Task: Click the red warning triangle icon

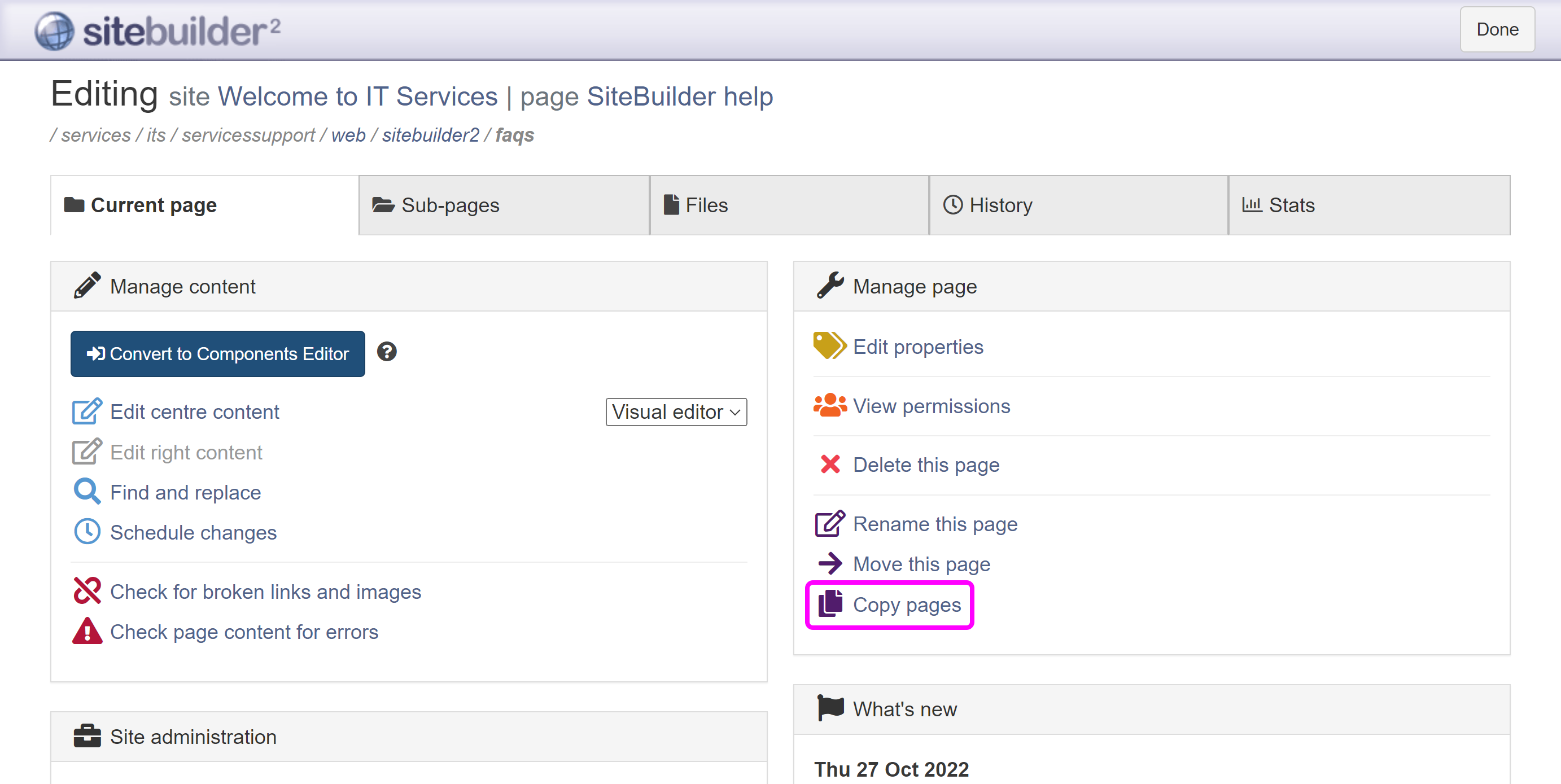Action: point(86,630)
